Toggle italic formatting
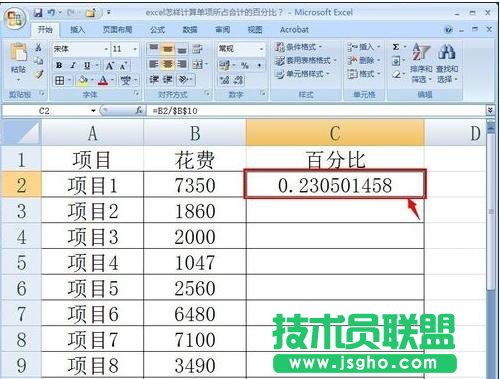 tap(73, 65)
